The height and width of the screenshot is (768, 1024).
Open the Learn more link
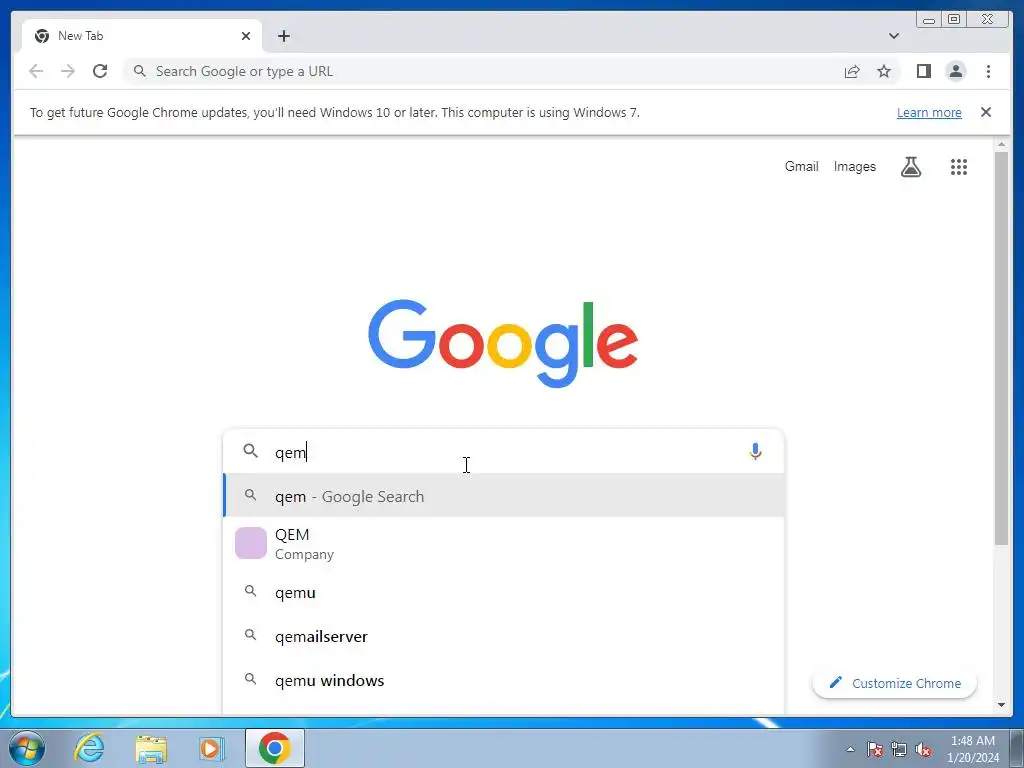(929, 112)
